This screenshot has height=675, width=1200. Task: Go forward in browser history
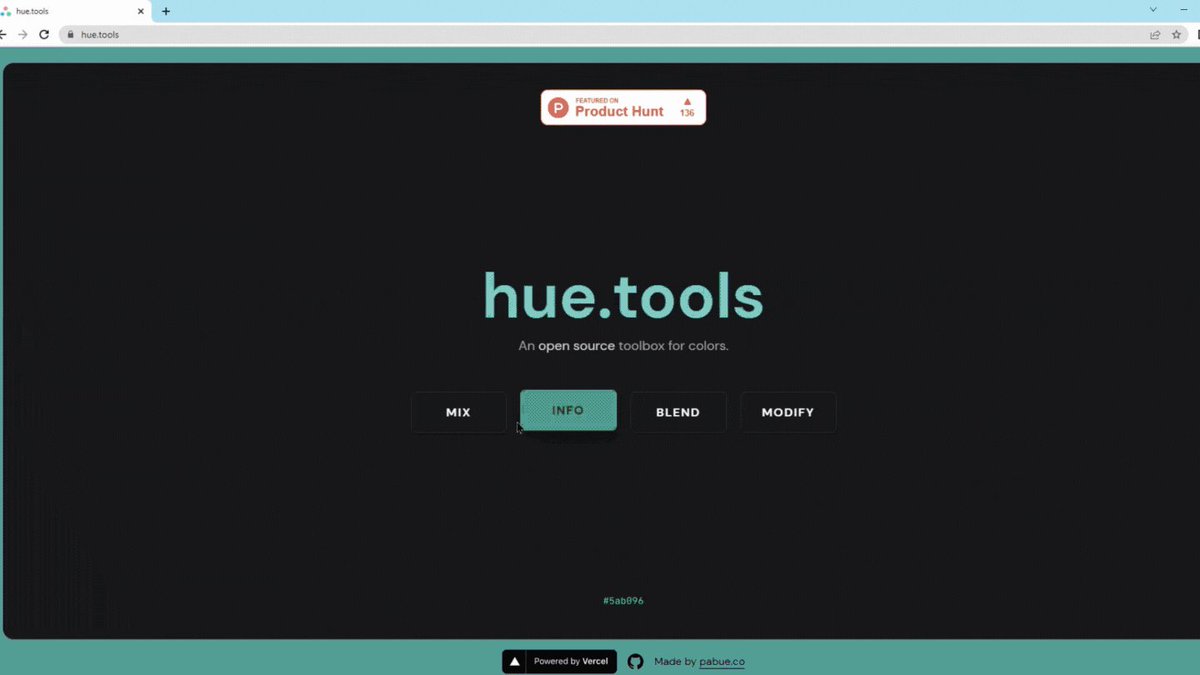point(22,34)
